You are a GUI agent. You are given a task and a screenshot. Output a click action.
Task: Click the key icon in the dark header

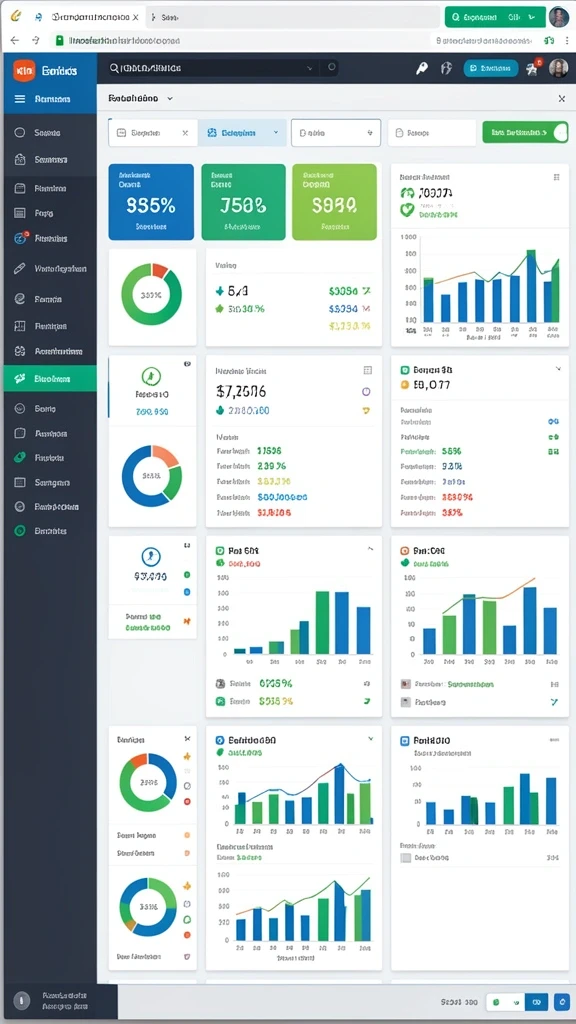point(422,68)
